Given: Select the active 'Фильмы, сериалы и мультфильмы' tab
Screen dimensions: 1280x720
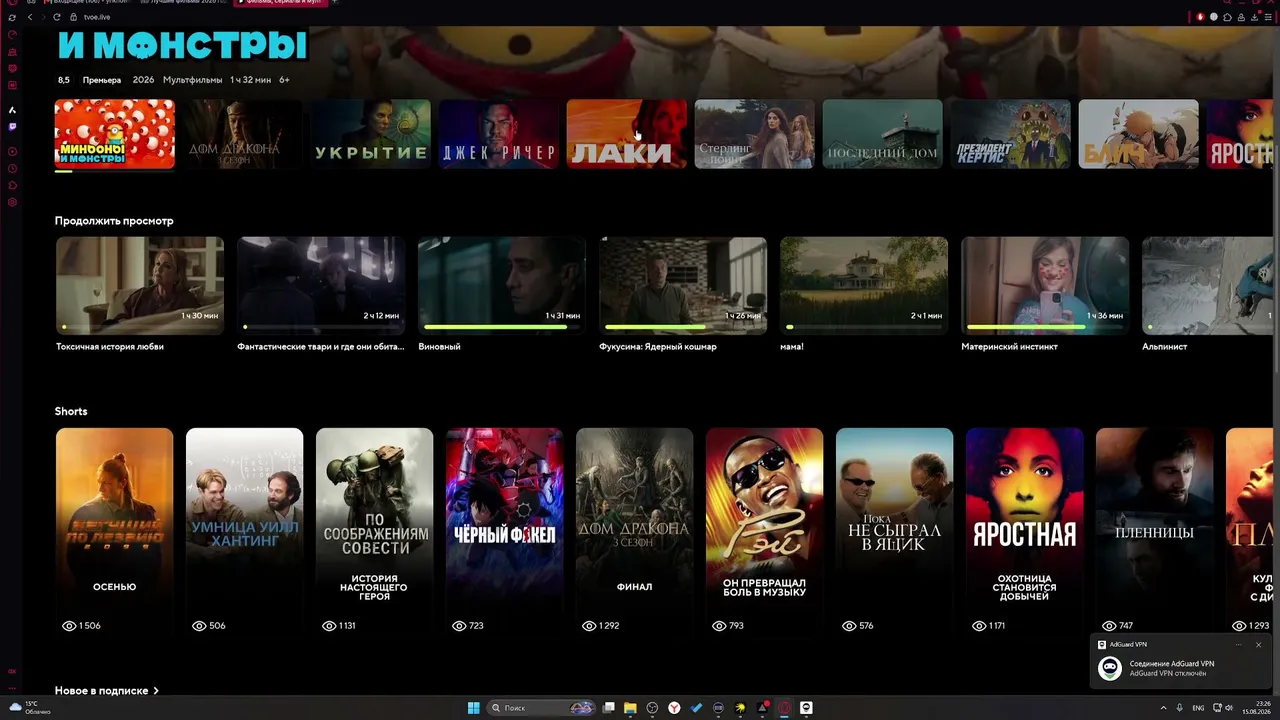Looking at the screenshot, I should click(283, 3).
